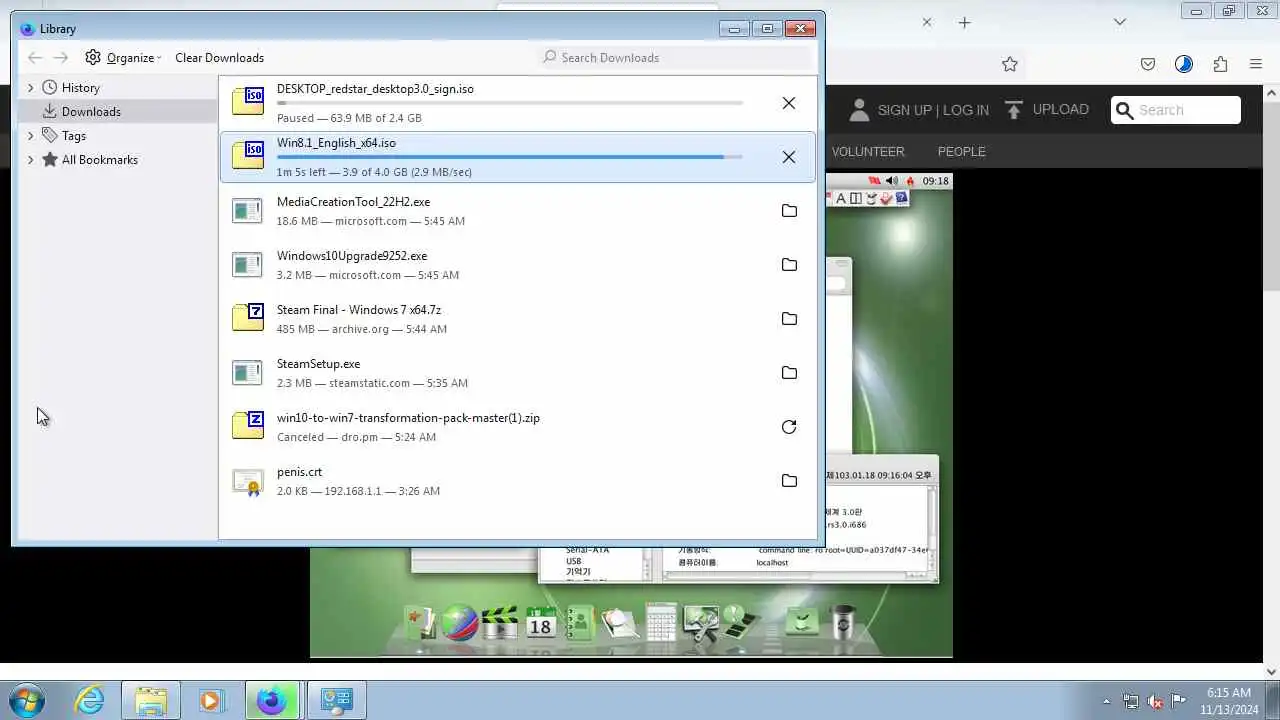This screenshot has width=1280, height=720.
Task: Bookmark this page with star icon
Action: pyautogui.click(x=1010, y=64)
